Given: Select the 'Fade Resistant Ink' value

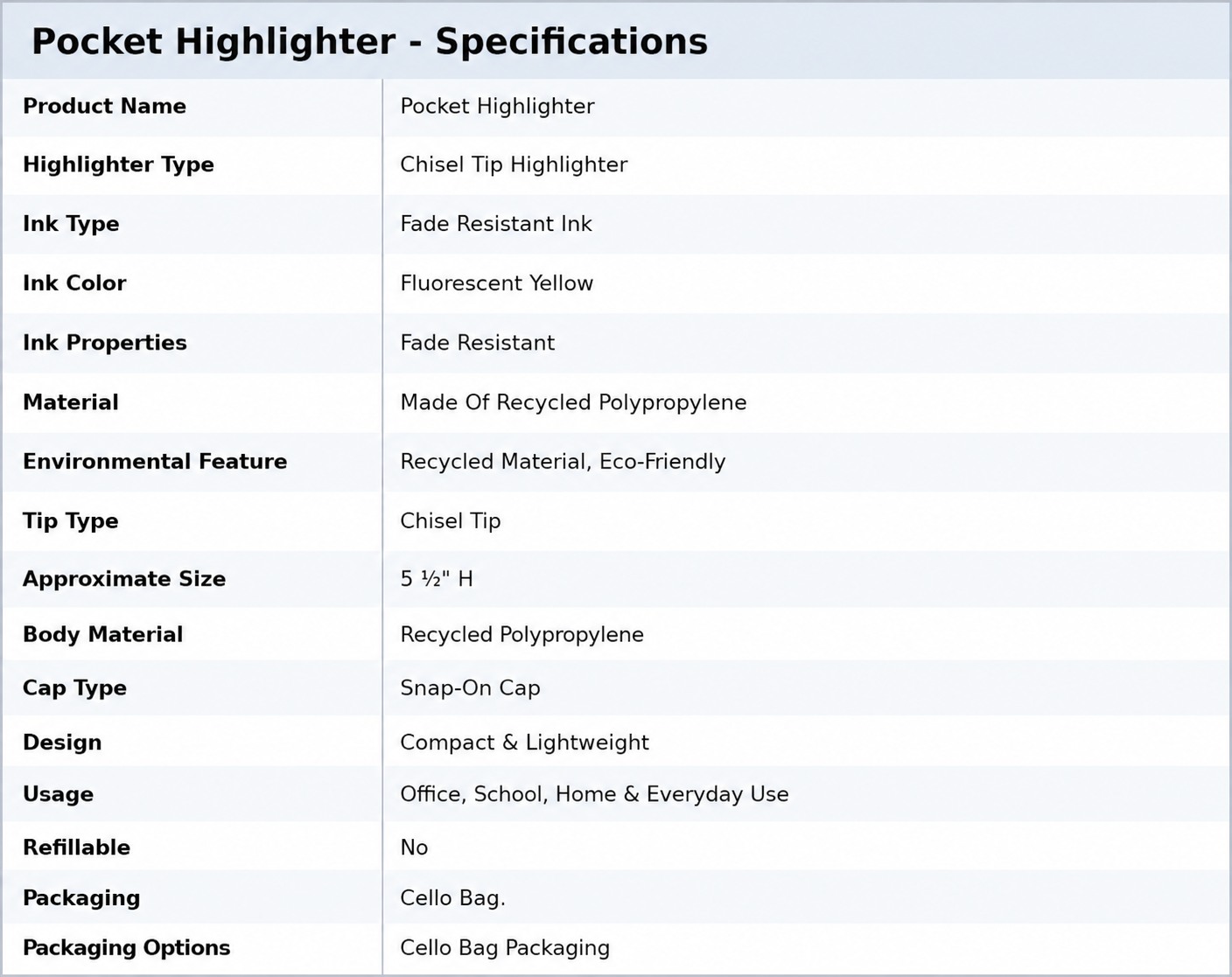Looking at the screenshot, I should coord(496,224).
